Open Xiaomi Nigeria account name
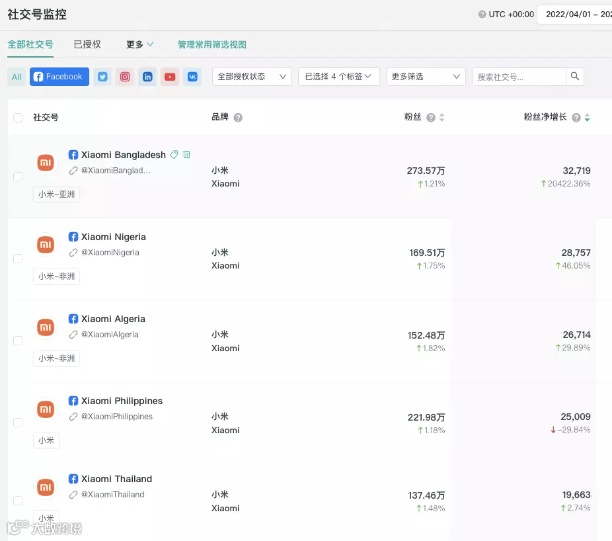Viewport: 612px width, 541px height. coord(114,237)
